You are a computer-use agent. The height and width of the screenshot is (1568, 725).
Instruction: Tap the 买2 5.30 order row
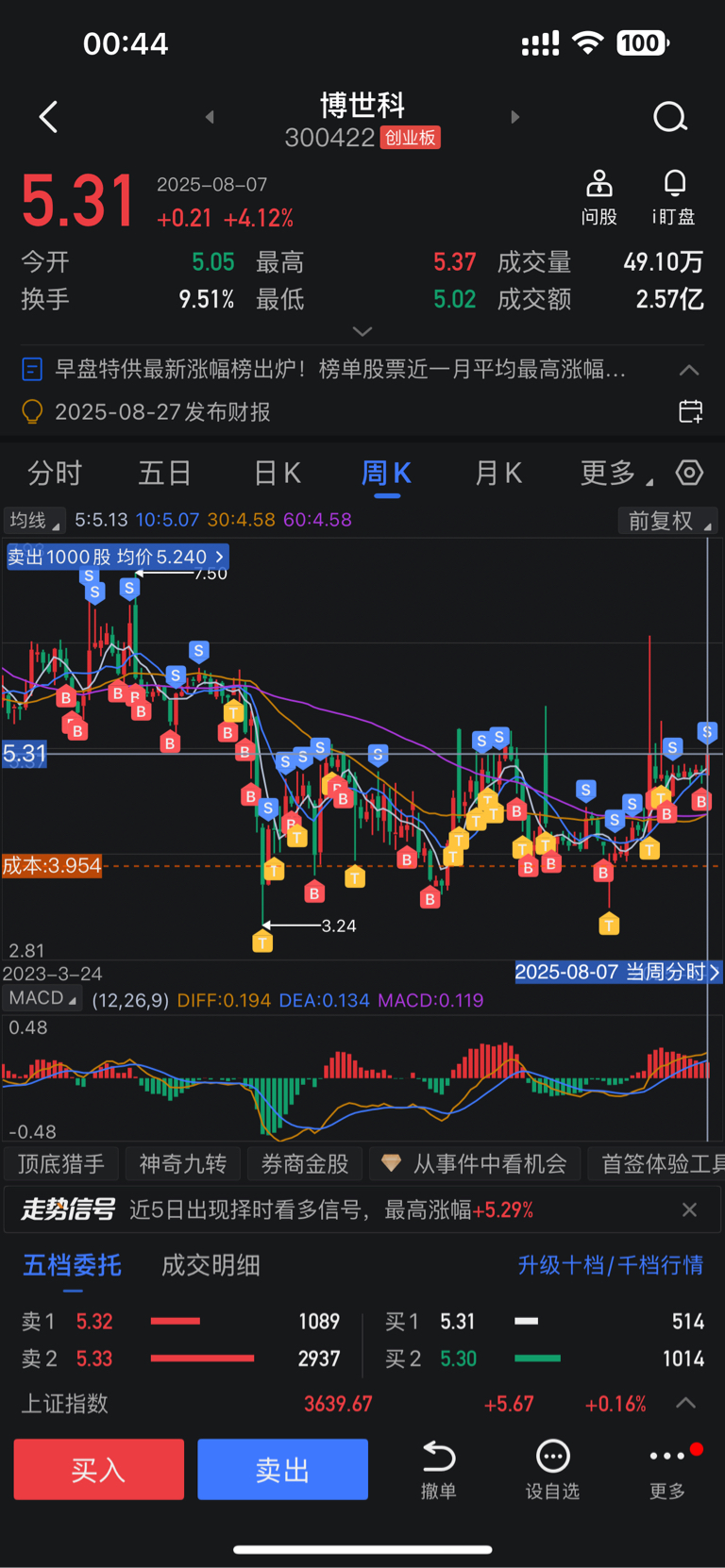click(545, 1359)
